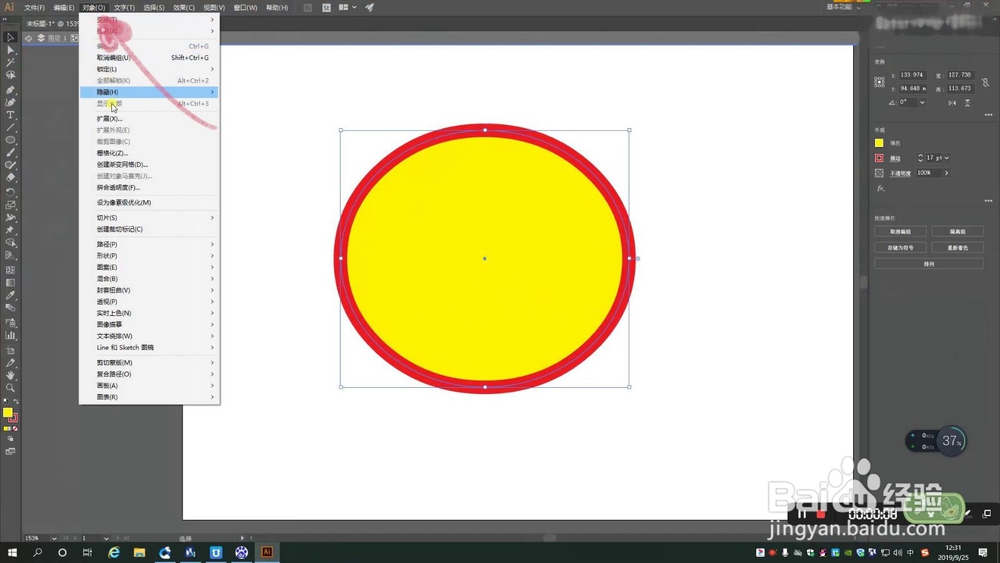1000x563 pixels.
Task: Open the Effect menu
Action: point(184,8)
